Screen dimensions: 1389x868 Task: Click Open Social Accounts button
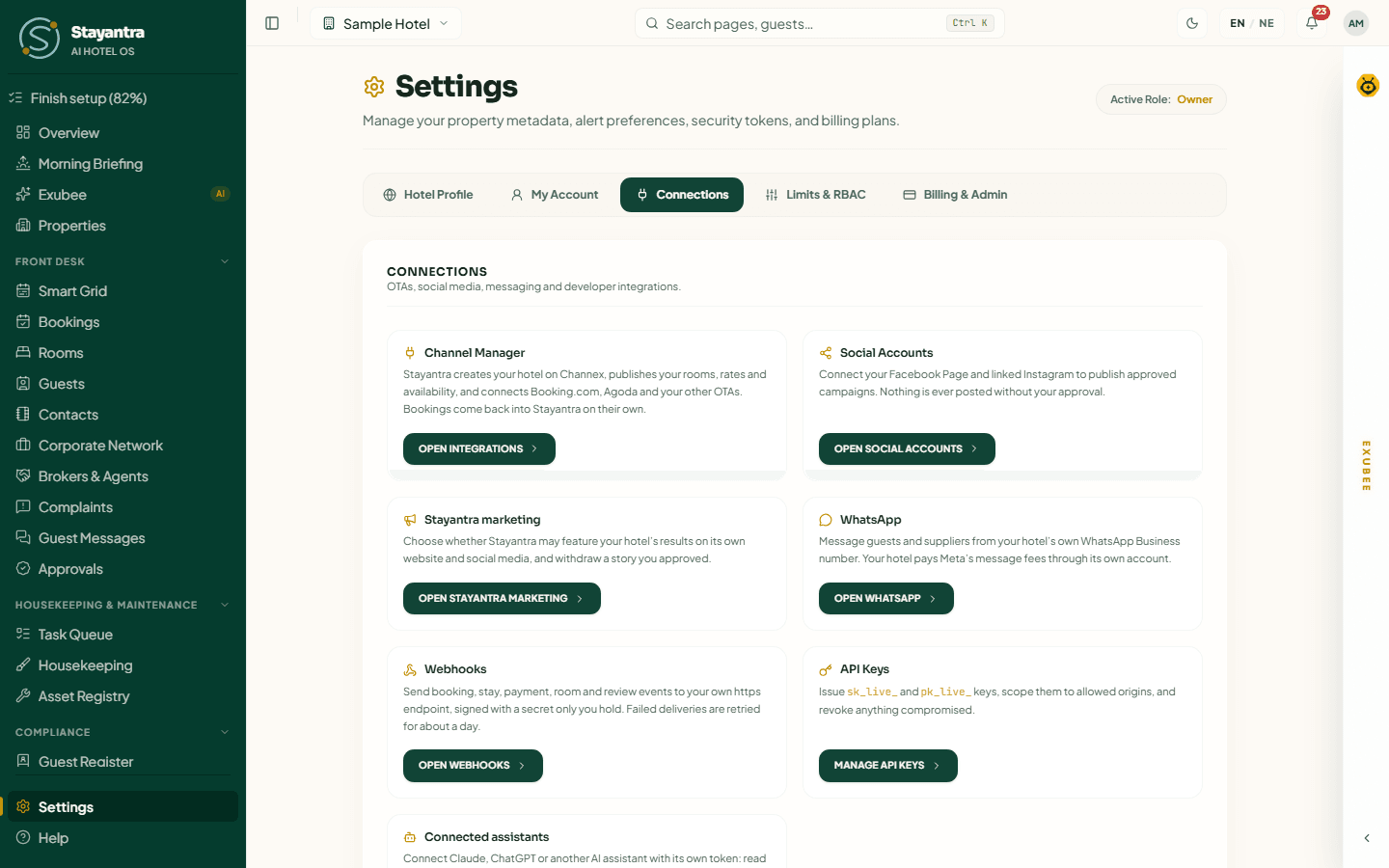tap(907, 449)
